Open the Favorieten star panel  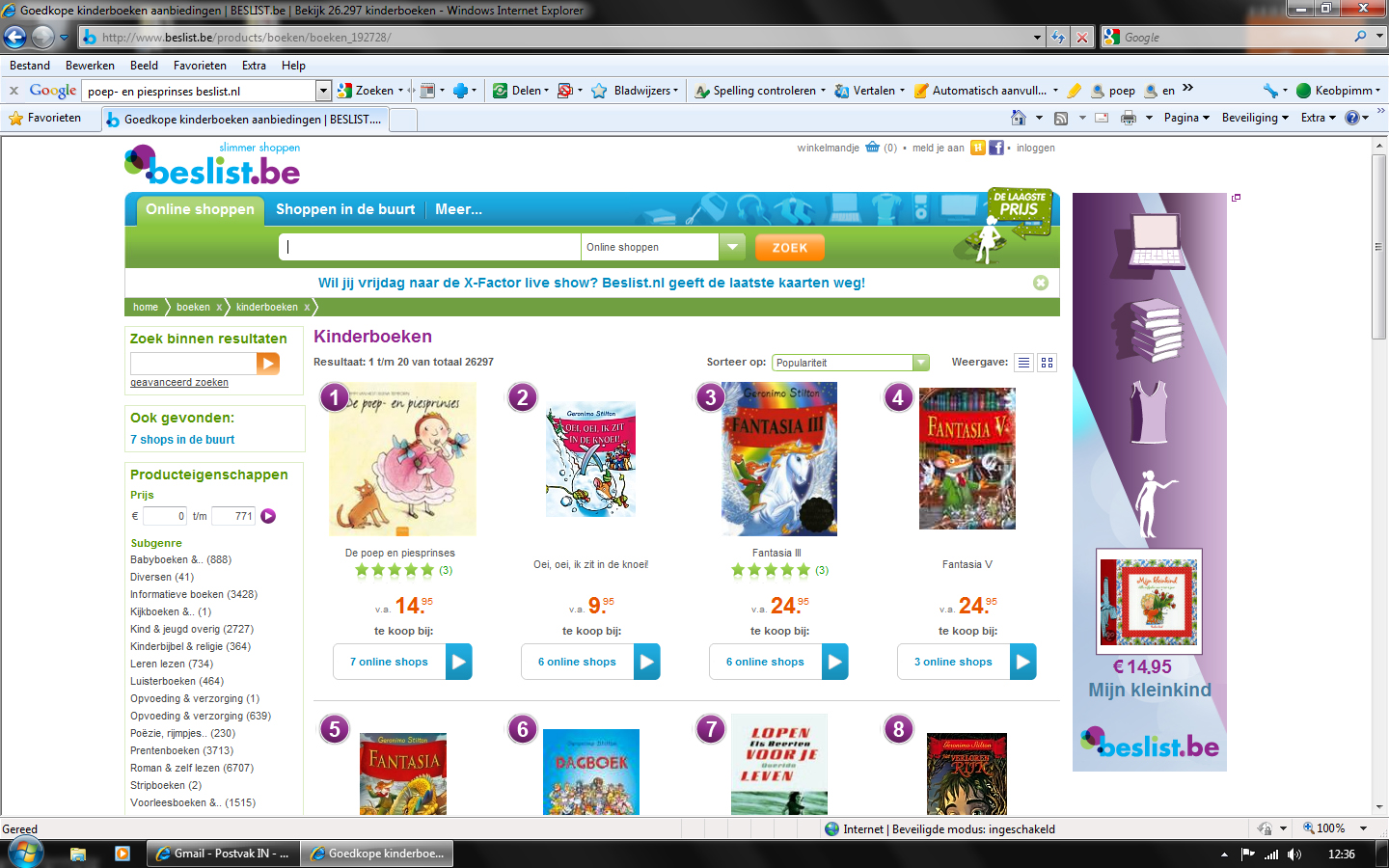pos(44,118)
